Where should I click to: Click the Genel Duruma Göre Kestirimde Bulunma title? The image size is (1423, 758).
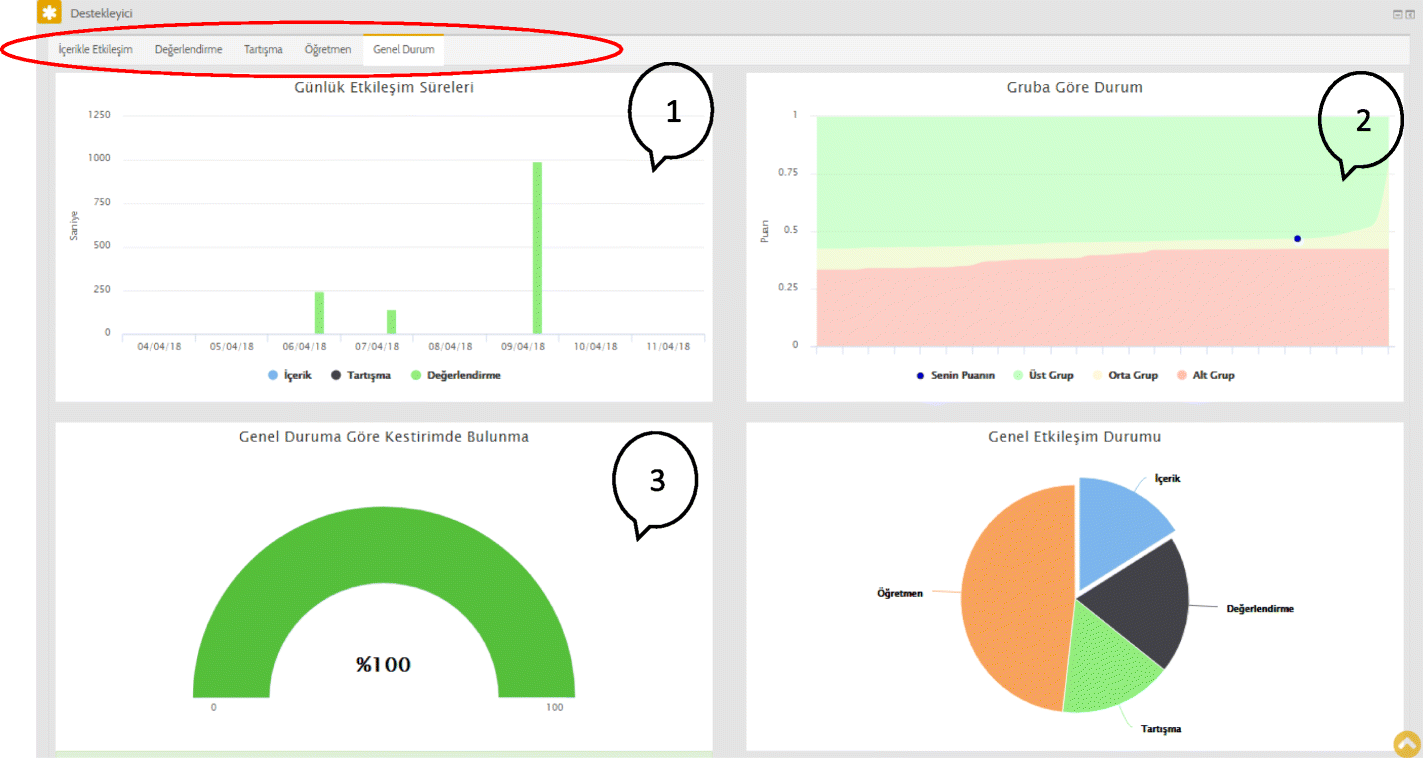point(384,437)
